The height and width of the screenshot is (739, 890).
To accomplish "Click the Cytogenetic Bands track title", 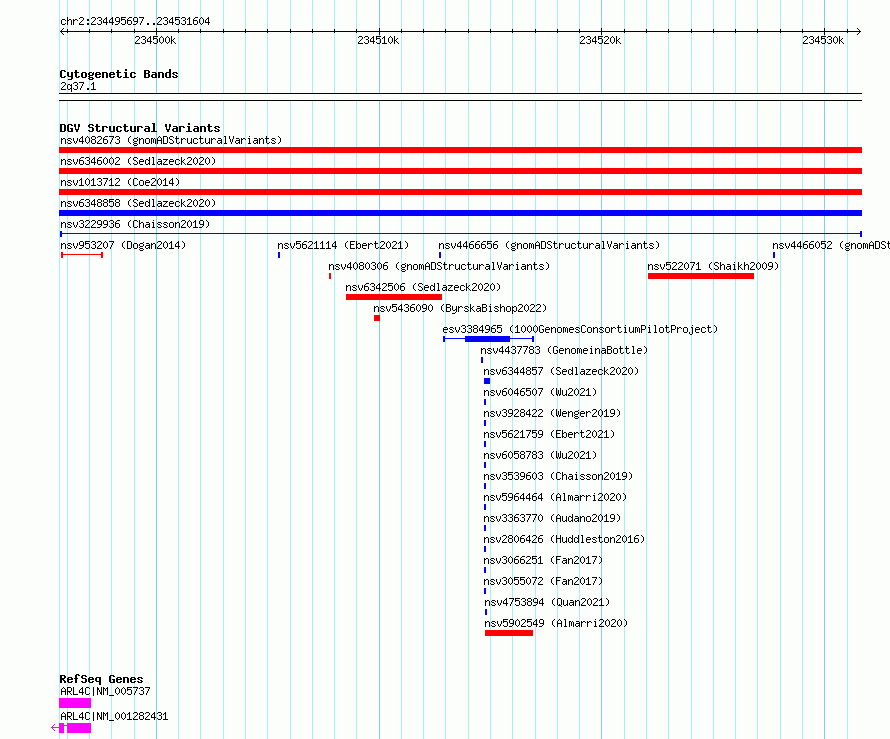I will (x=119, y=74).
